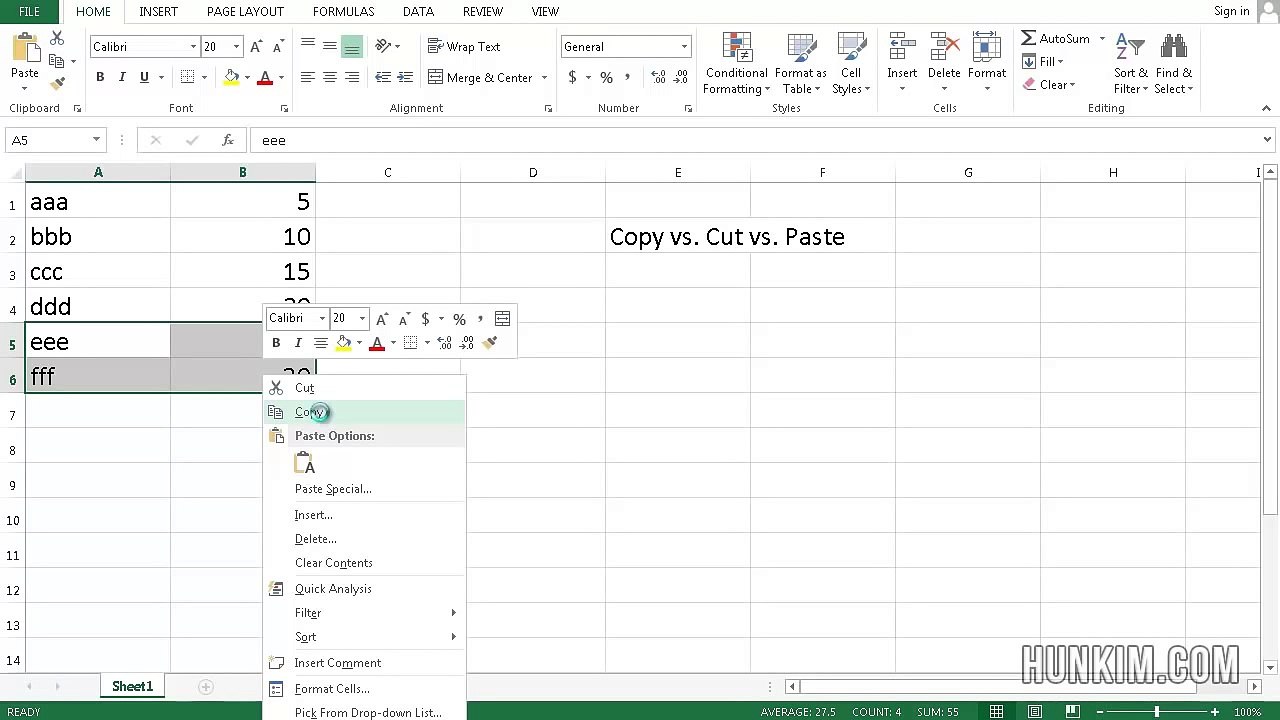
Task: Open the Name Box dropdown arrow
Action: point(96,140)
